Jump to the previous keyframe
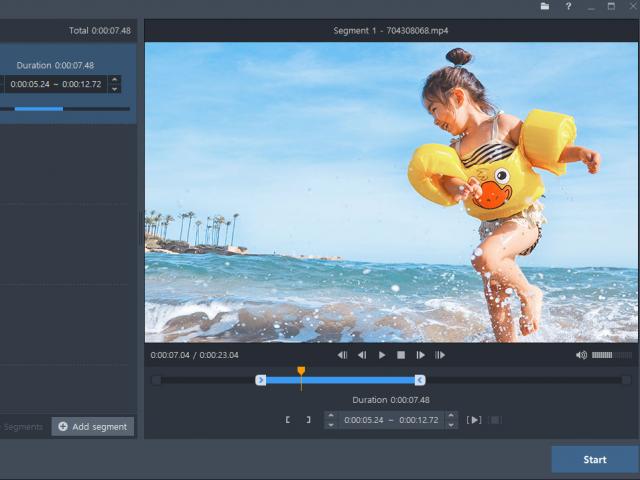This screenshot has height=480, width=640. [342, 355]
